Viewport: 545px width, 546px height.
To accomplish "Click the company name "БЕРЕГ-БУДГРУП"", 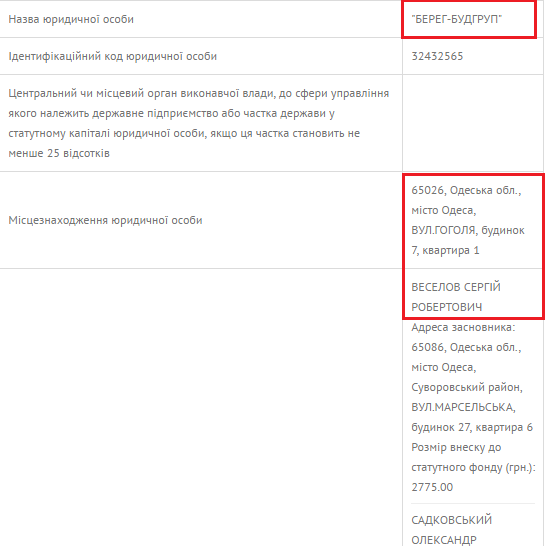I will click(457, 19).
